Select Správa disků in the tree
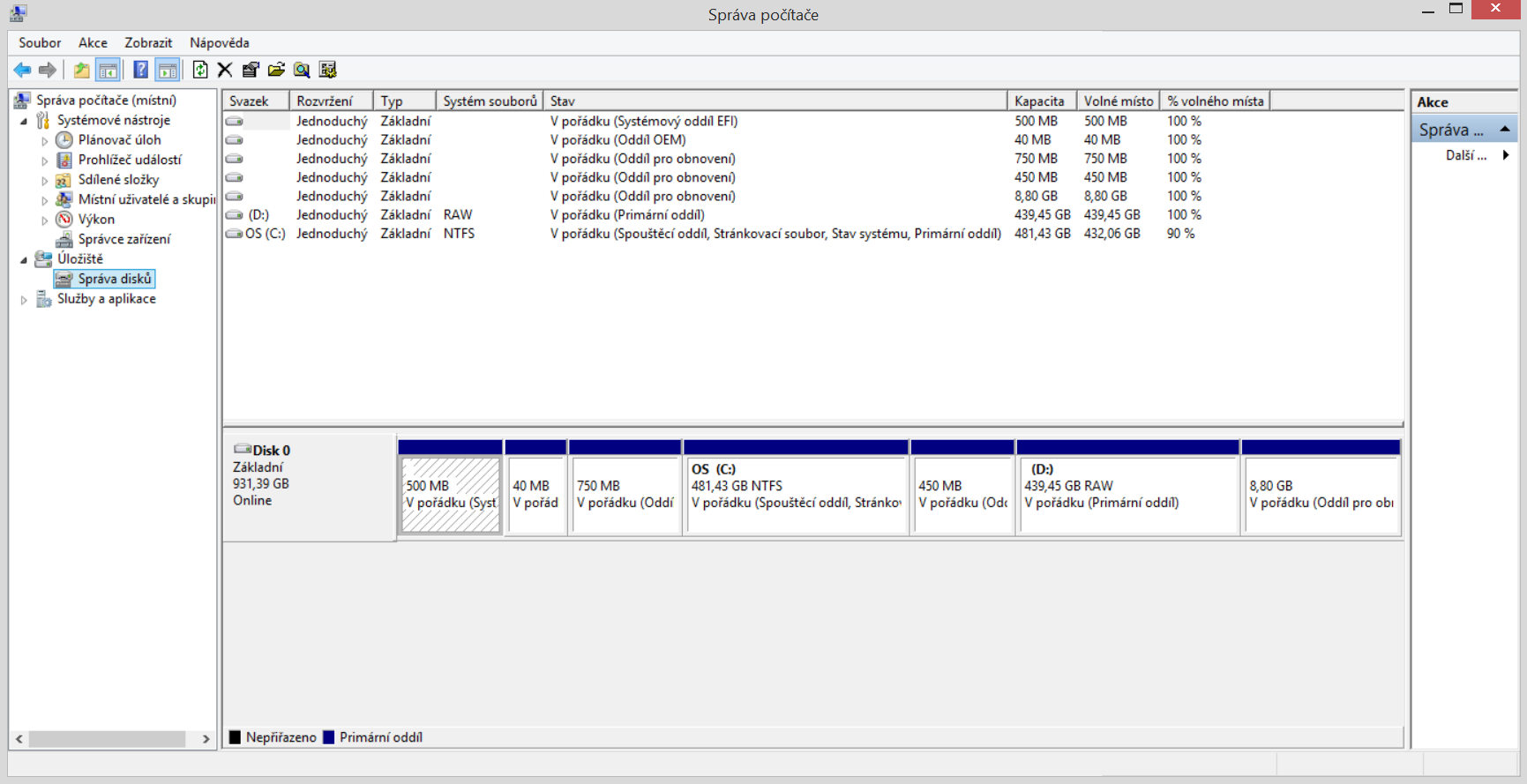The width and height of the screenshot is (1527, 784). (x=115, y=279)
